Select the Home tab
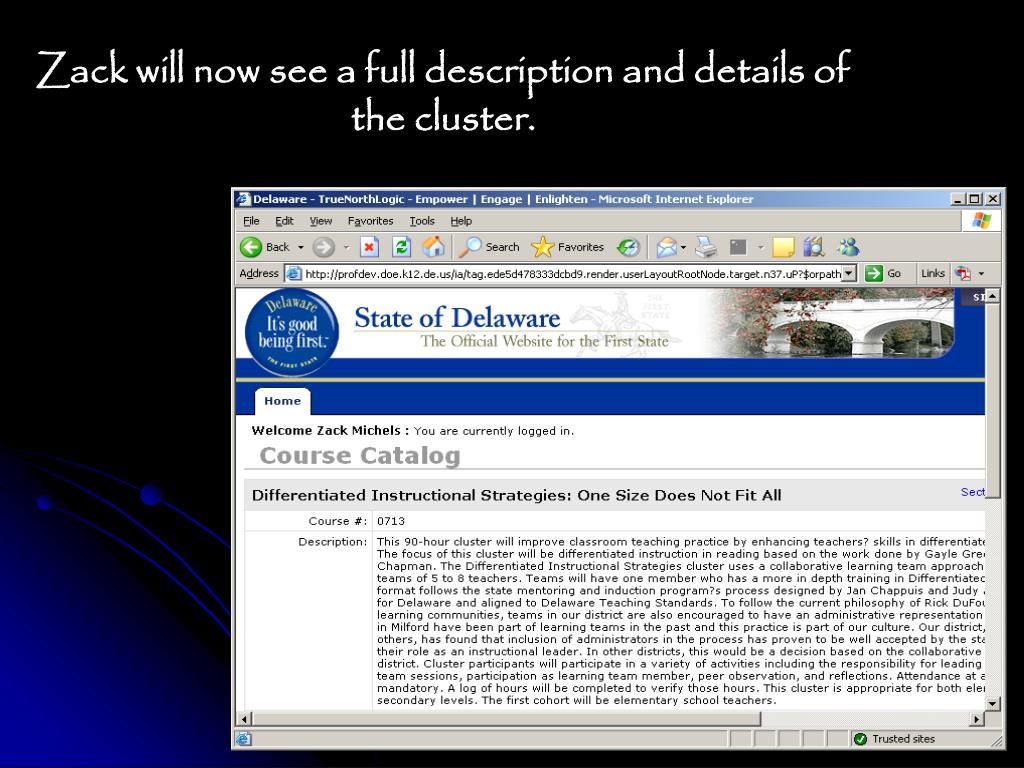1024x768 pixels. 283,401
